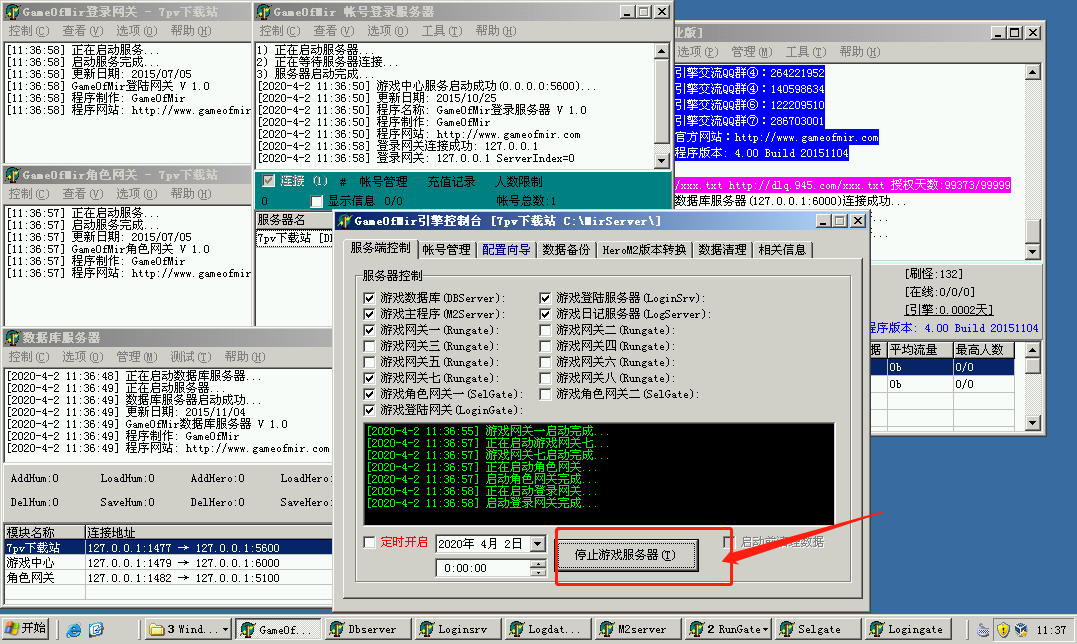Switch to 帐号管理 tab
Viewport: 1077px width, 644px height.
pyautogui.click(x=446, y=250)
